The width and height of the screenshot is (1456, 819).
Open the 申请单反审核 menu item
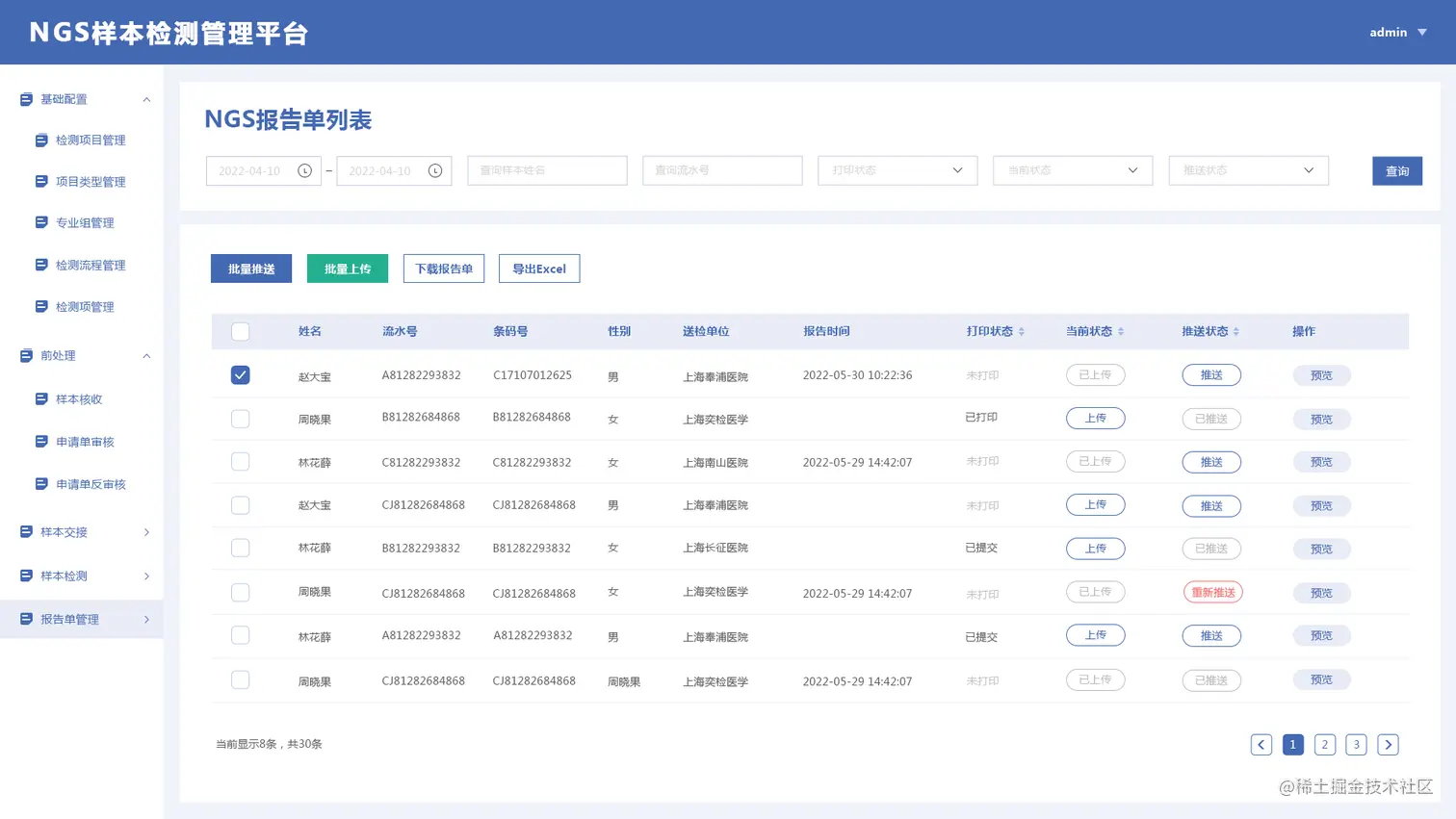coord(91,484)
